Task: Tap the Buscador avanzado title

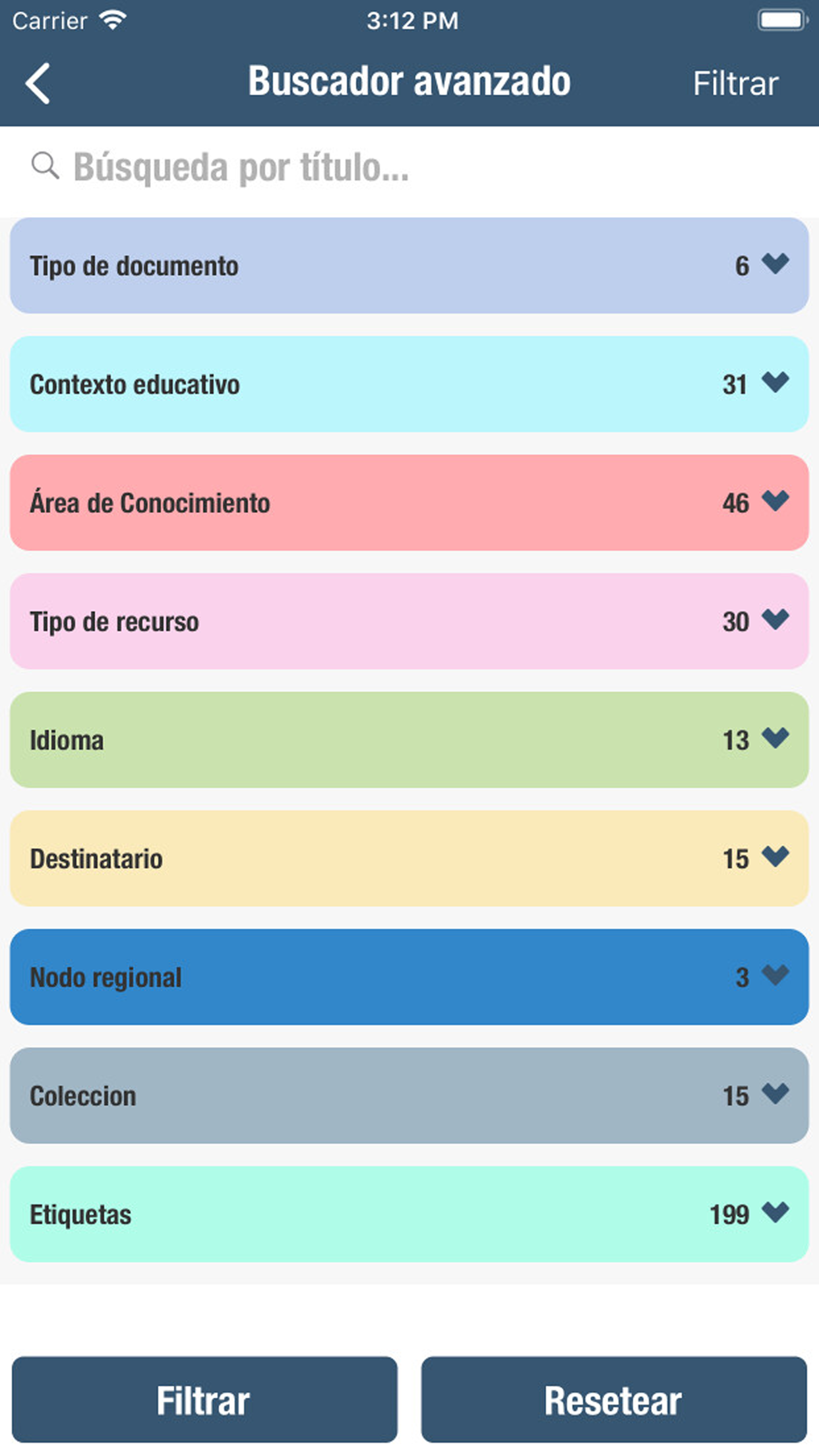Action: tap(409, 82)
